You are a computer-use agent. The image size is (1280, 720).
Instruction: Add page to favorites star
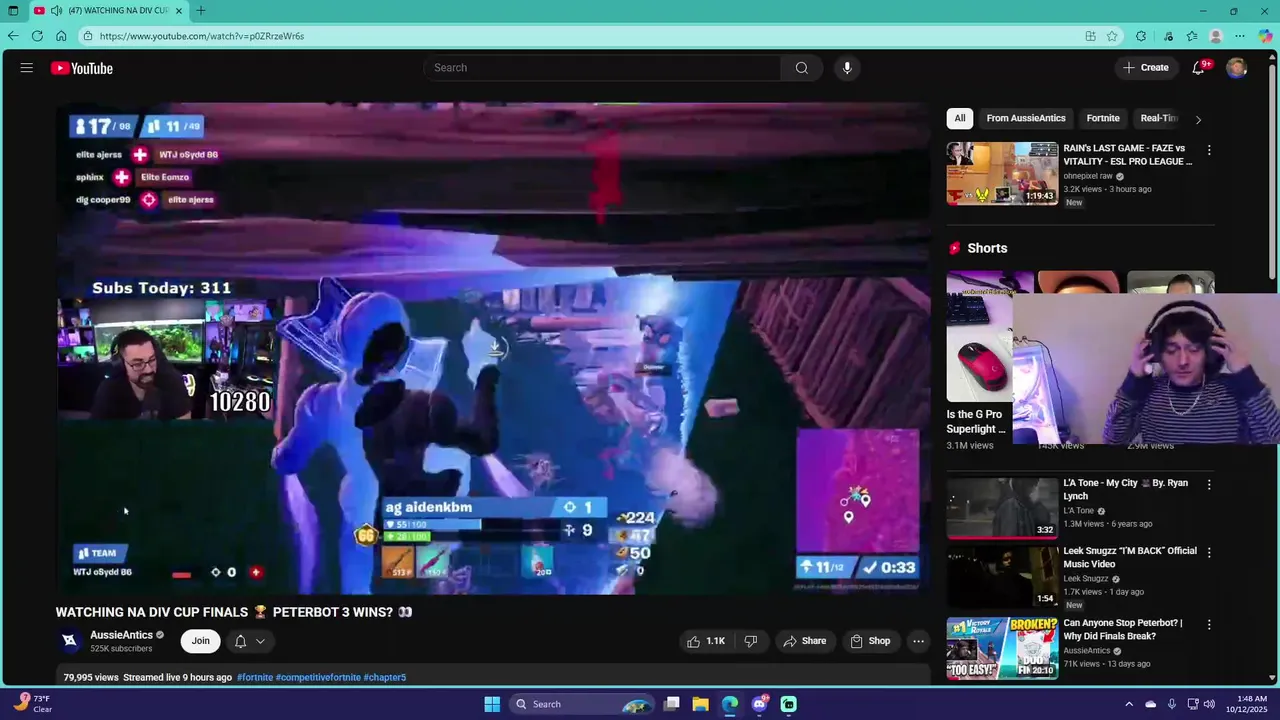coord(1112,36)
